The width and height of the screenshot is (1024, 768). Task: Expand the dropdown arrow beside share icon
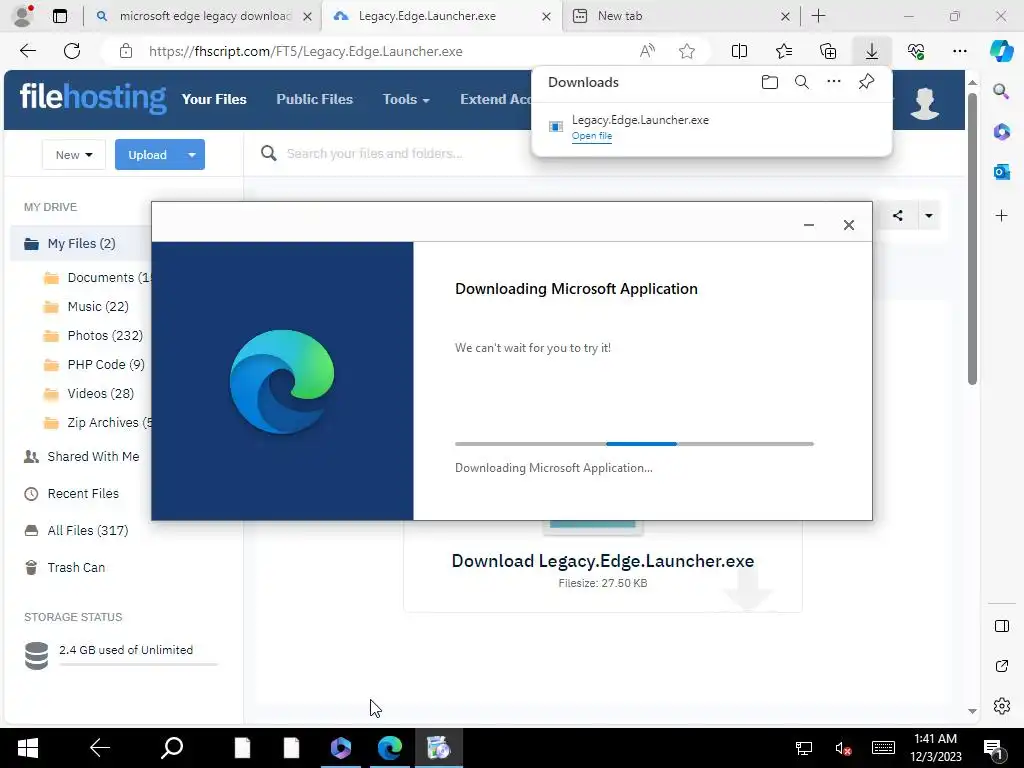(928, 216)
